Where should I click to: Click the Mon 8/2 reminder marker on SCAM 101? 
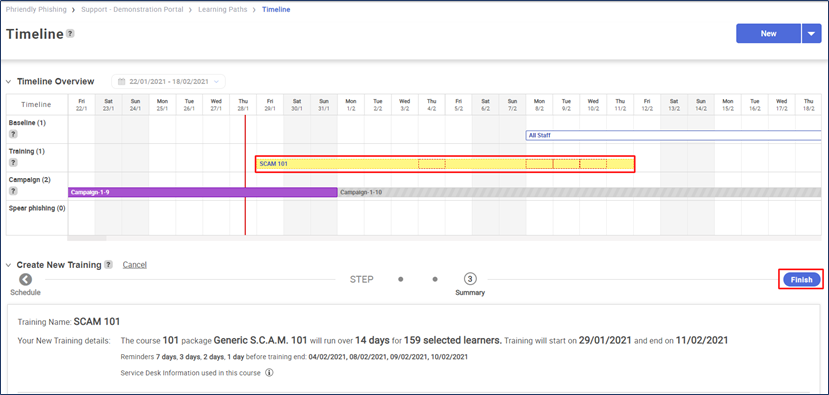pyautogui.click(x=539, y=164)
